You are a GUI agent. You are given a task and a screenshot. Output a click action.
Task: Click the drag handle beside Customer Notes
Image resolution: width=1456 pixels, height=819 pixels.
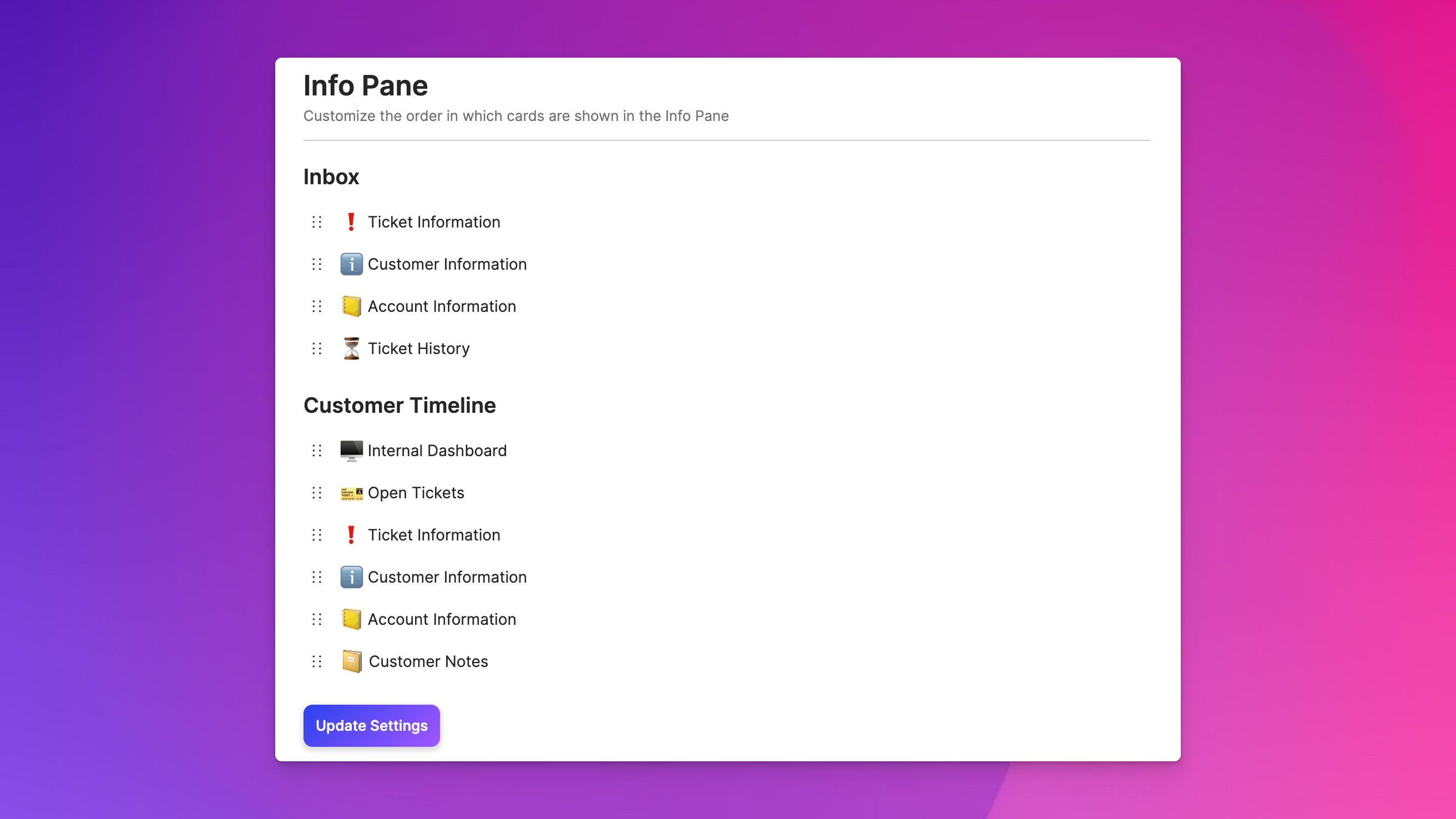point(317,661)
